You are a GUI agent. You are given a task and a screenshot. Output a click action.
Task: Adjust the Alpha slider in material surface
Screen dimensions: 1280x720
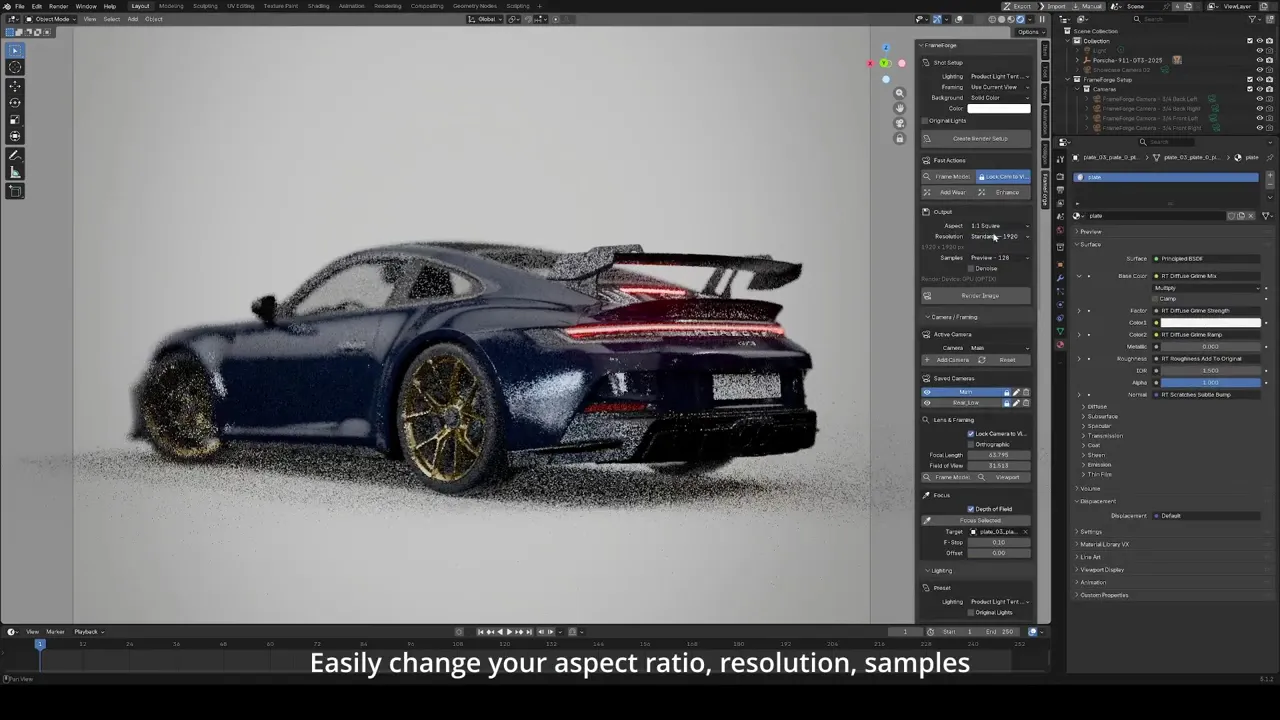(x=1209, y=383)
